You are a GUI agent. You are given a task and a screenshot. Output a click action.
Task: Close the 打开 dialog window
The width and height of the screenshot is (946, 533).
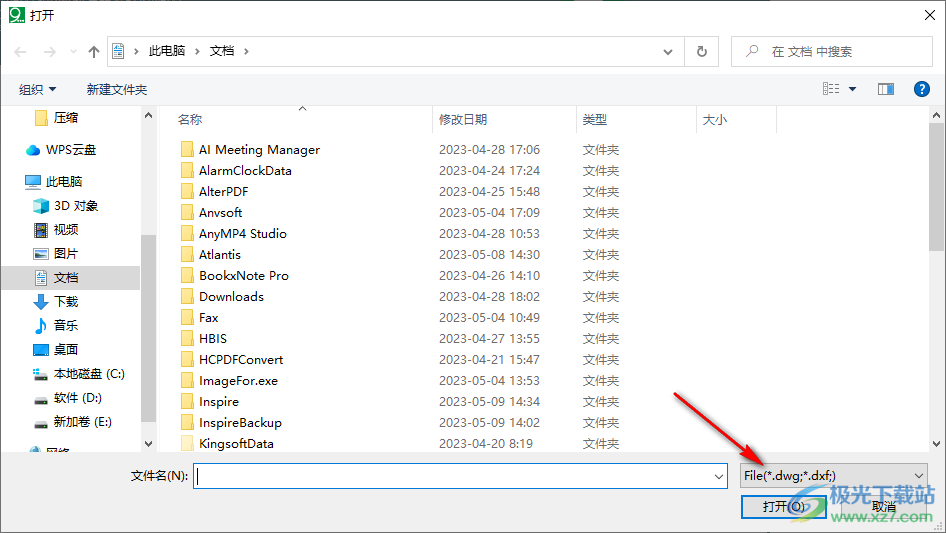pyautogui.click(x=930, y=15)
